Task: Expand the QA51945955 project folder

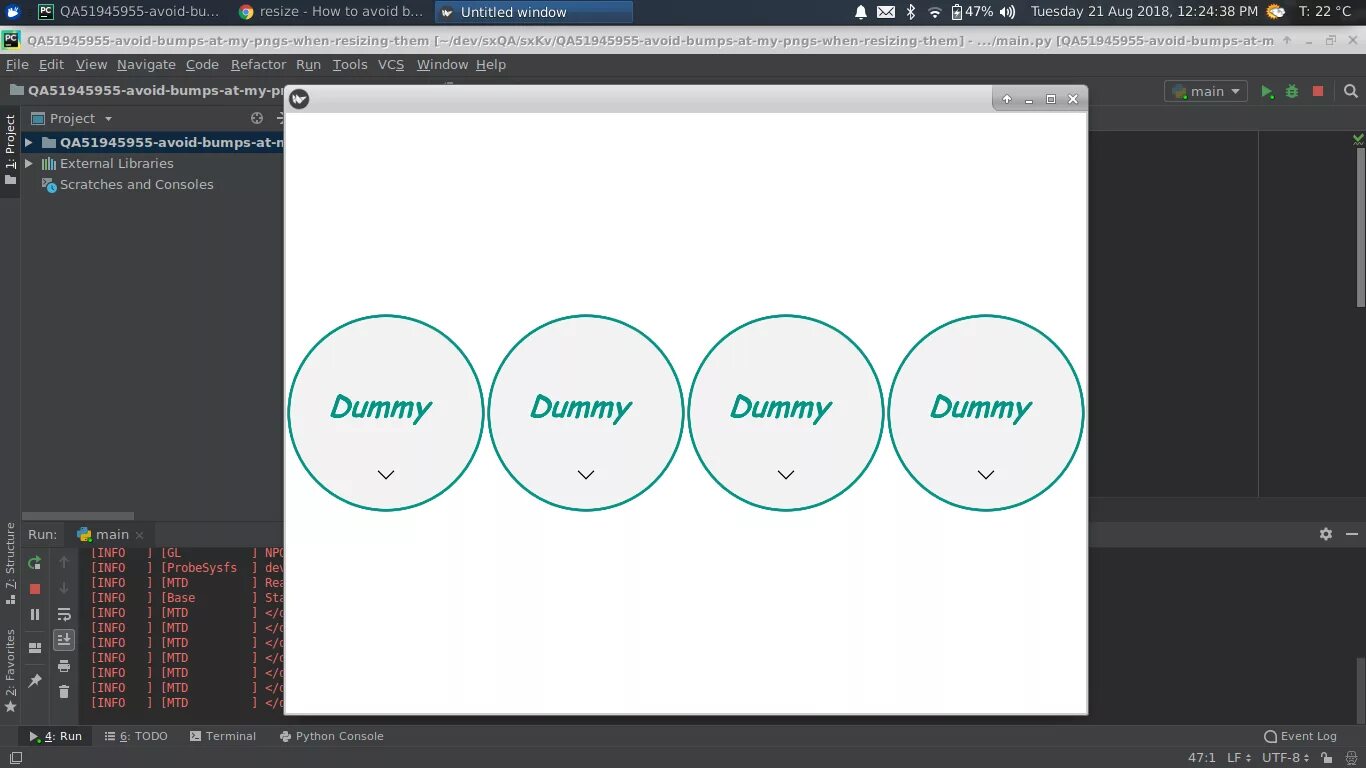Action: [29, 142]
